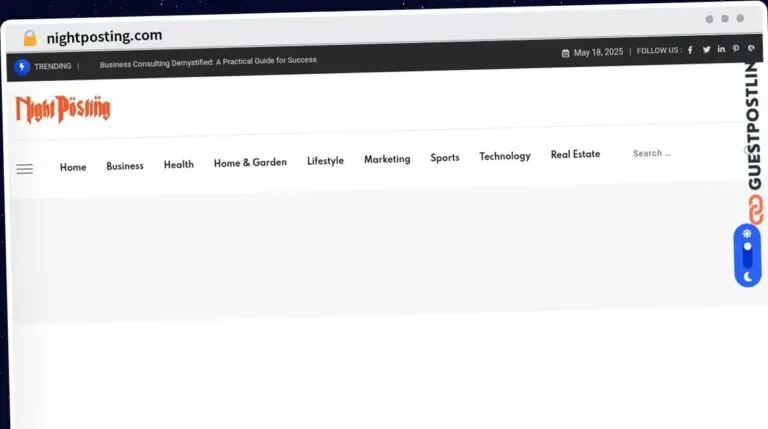Open the Pinterest social icon
Image resolution: width=768 pixels, height=429 pixels.
(736, 49)
